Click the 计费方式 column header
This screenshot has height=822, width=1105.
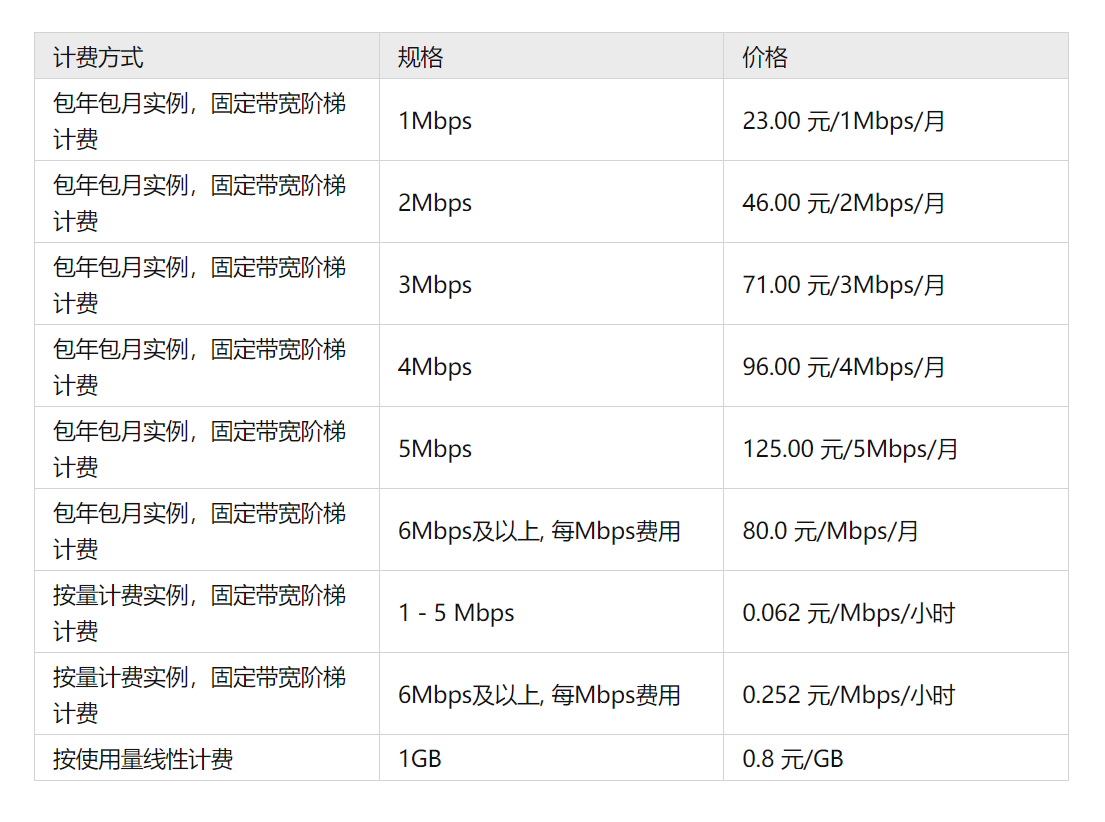tap(98, 58)
